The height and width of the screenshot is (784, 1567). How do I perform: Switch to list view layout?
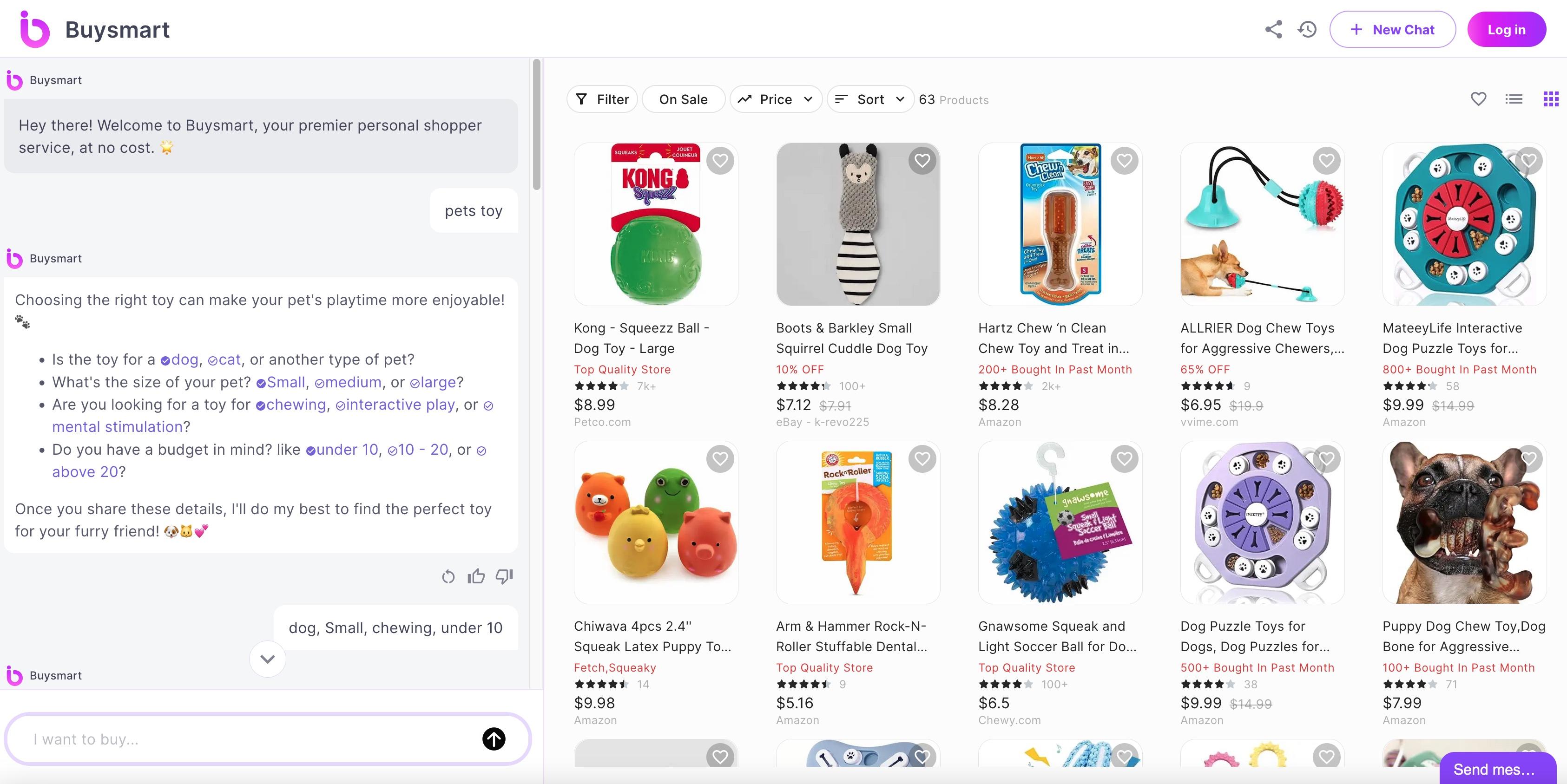pos(1514,99)
